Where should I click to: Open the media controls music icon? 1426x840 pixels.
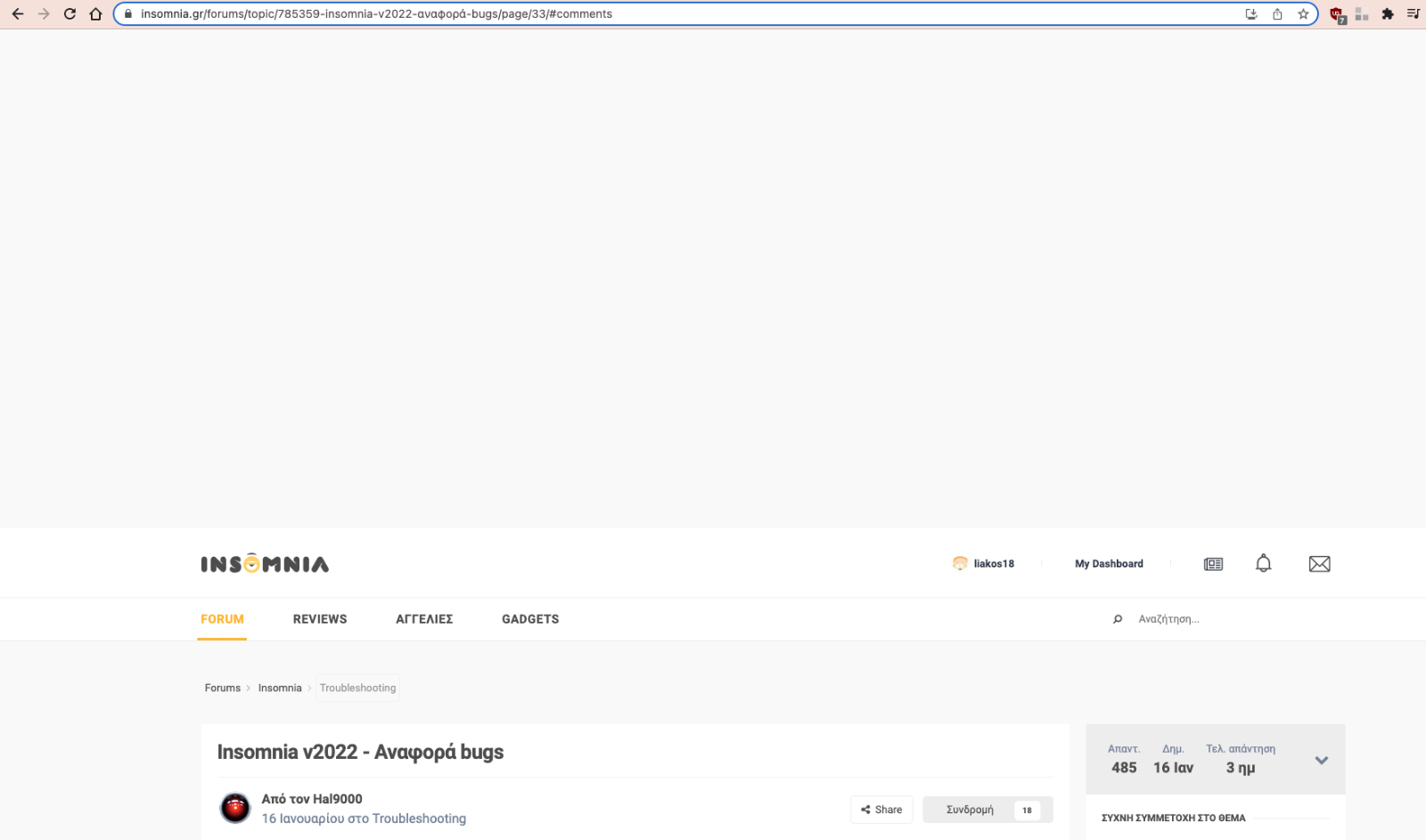[x=1414, y=14]
